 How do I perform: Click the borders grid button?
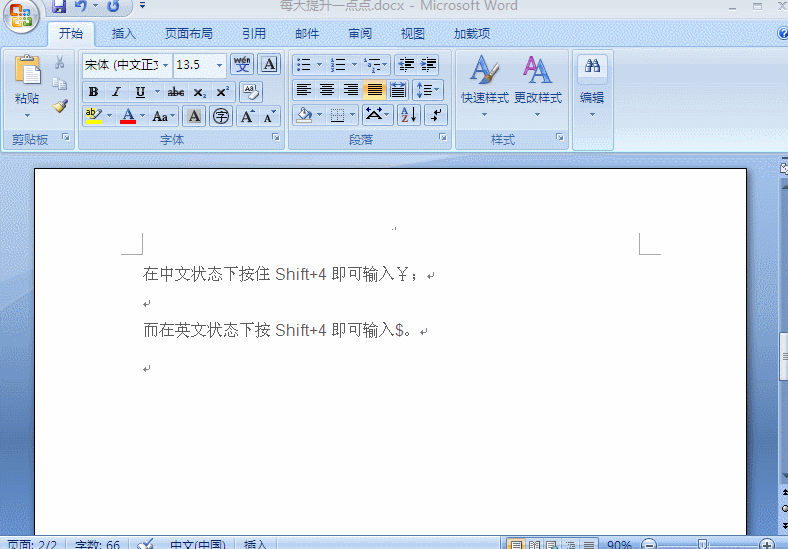pos(338,115)
